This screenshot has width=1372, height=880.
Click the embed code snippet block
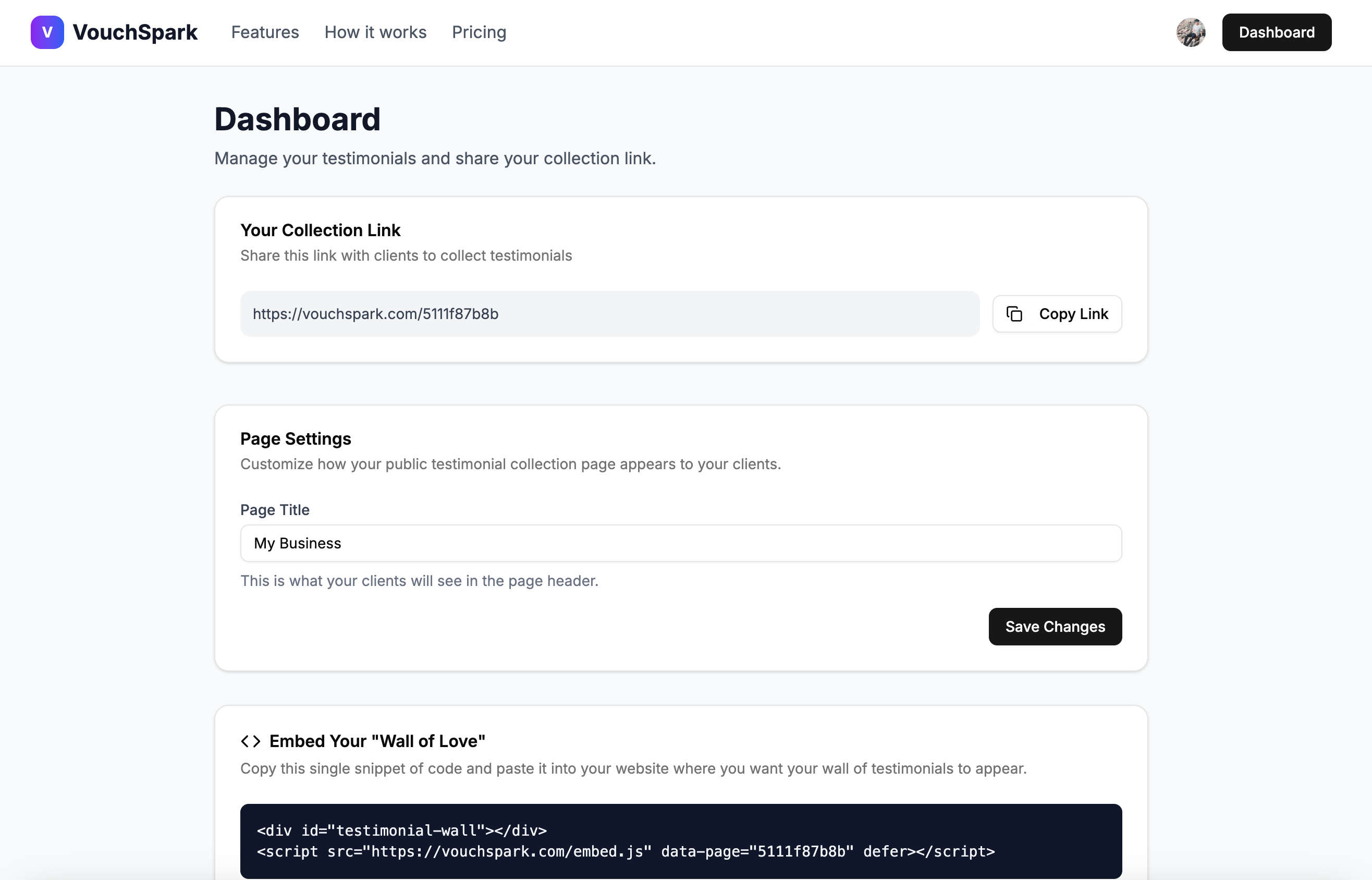pos(680,840)
